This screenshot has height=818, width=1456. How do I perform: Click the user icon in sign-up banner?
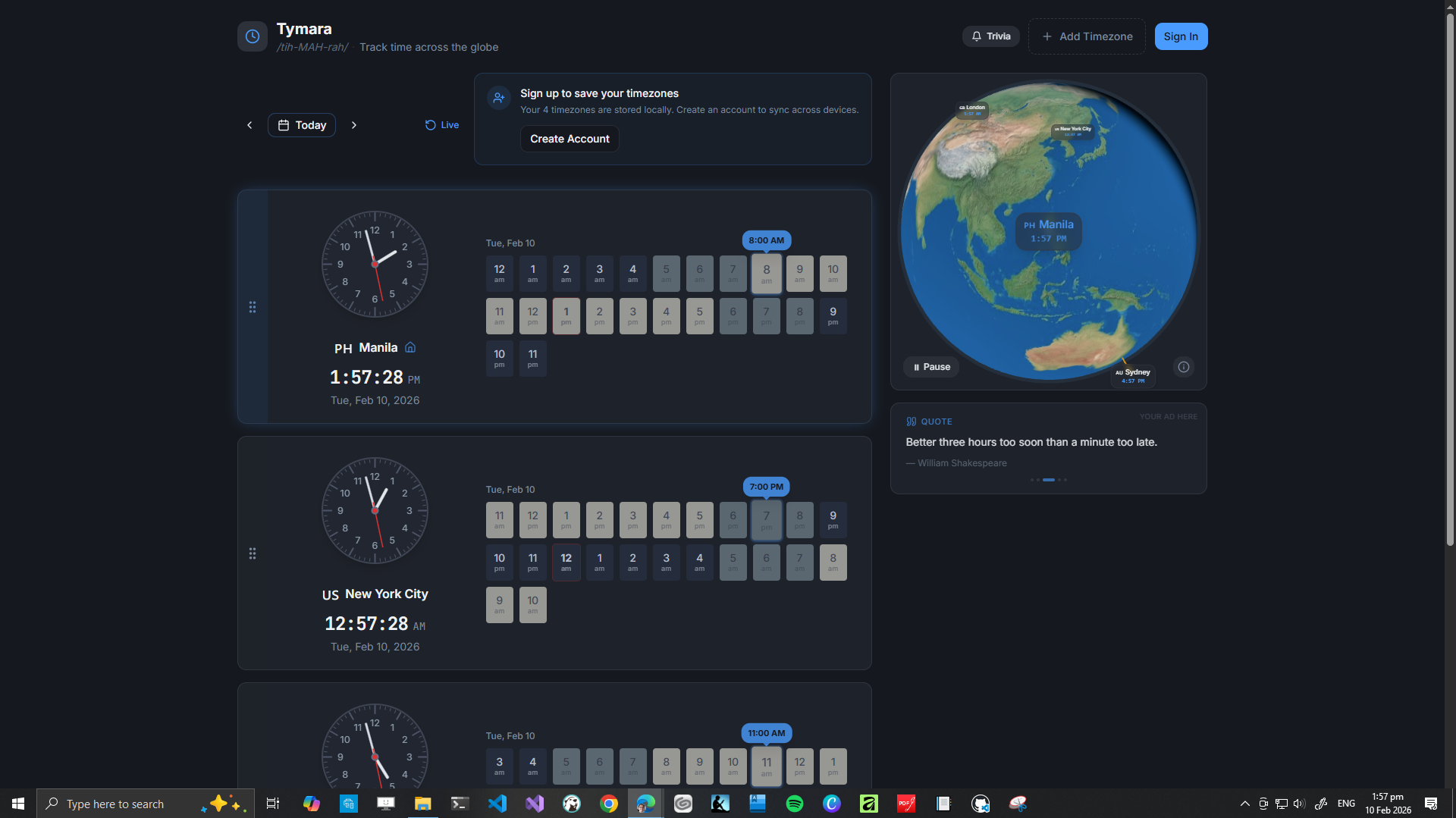tap(499, 98)
